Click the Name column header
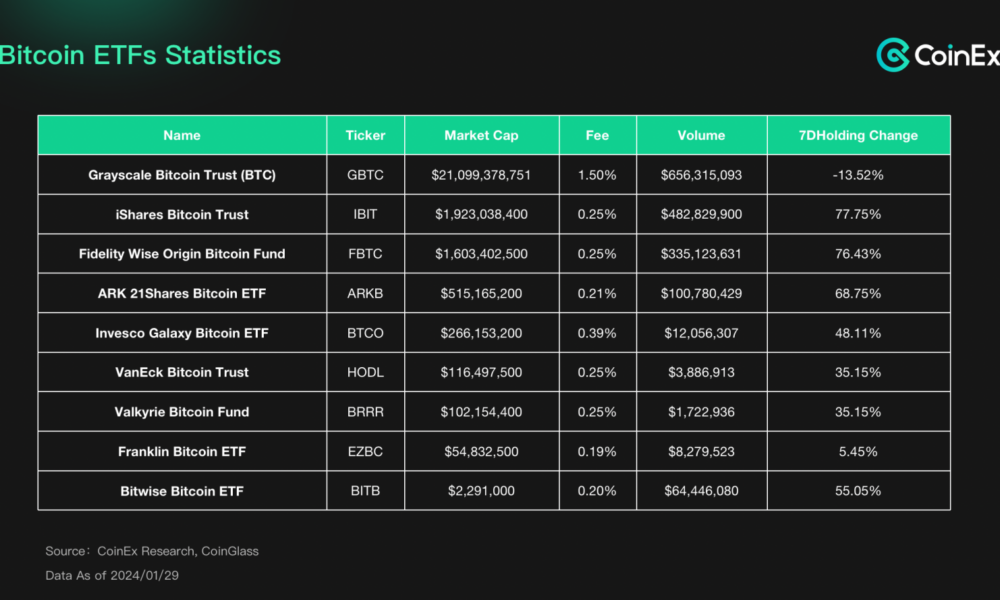The image size is (1000, 600). click(x=182, y=135)
